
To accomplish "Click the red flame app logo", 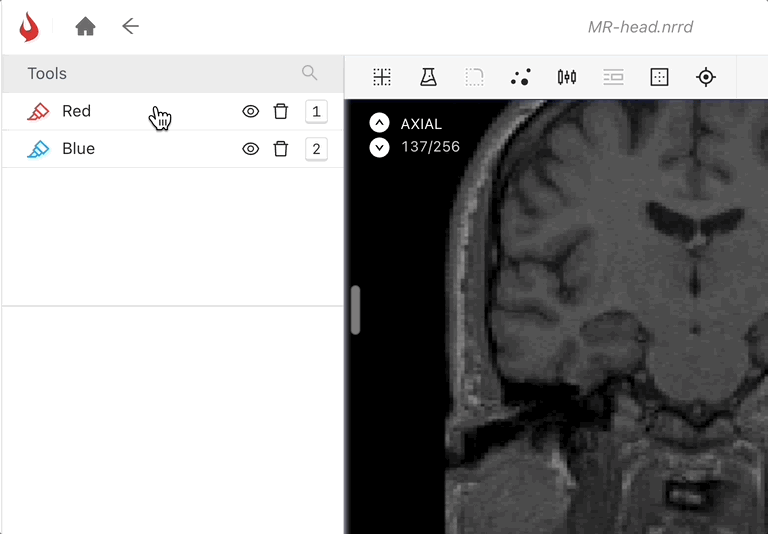I will pyautogui.click(x=29, y=27).
